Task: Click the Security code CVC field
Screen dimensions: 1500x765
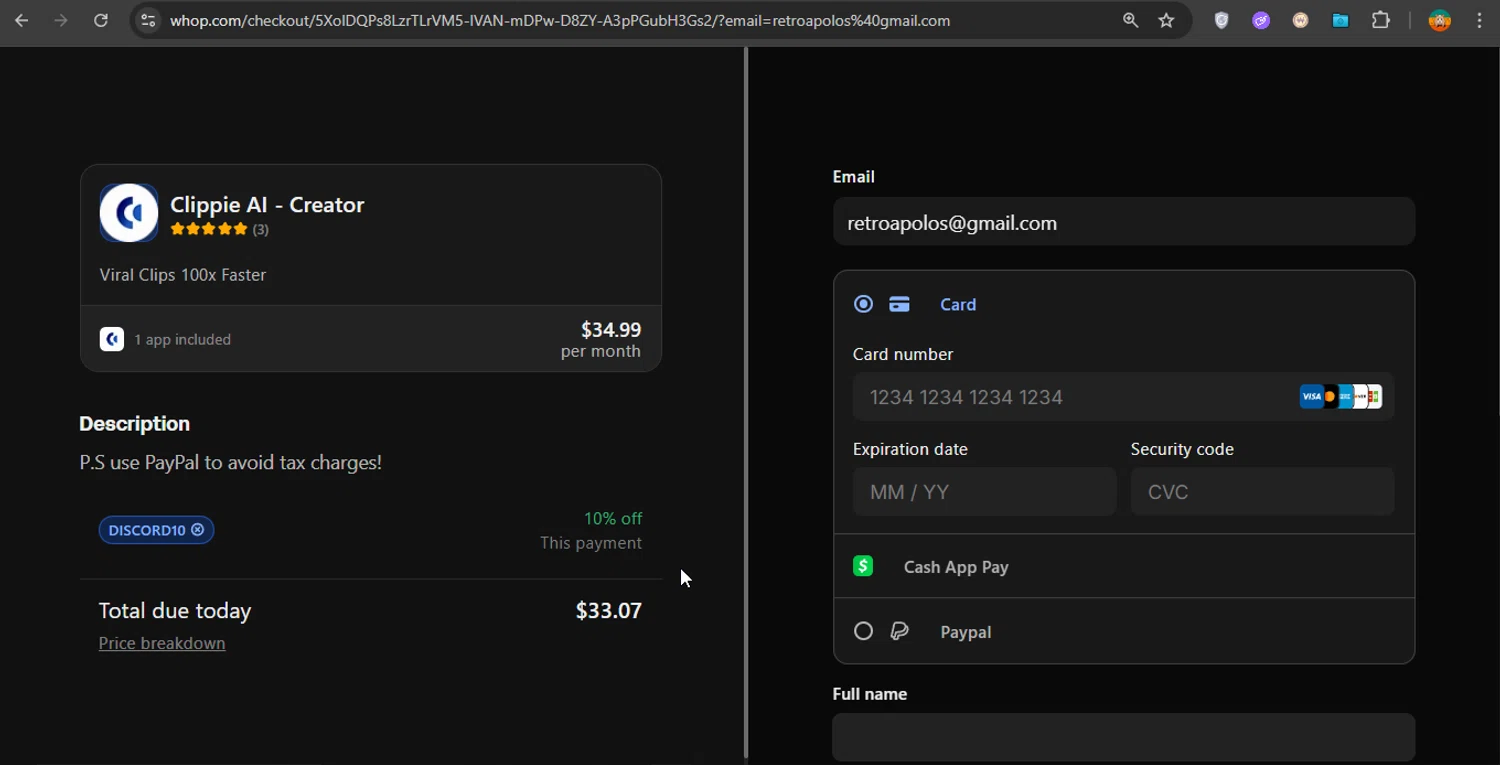Action: (x=1262, y=492)
